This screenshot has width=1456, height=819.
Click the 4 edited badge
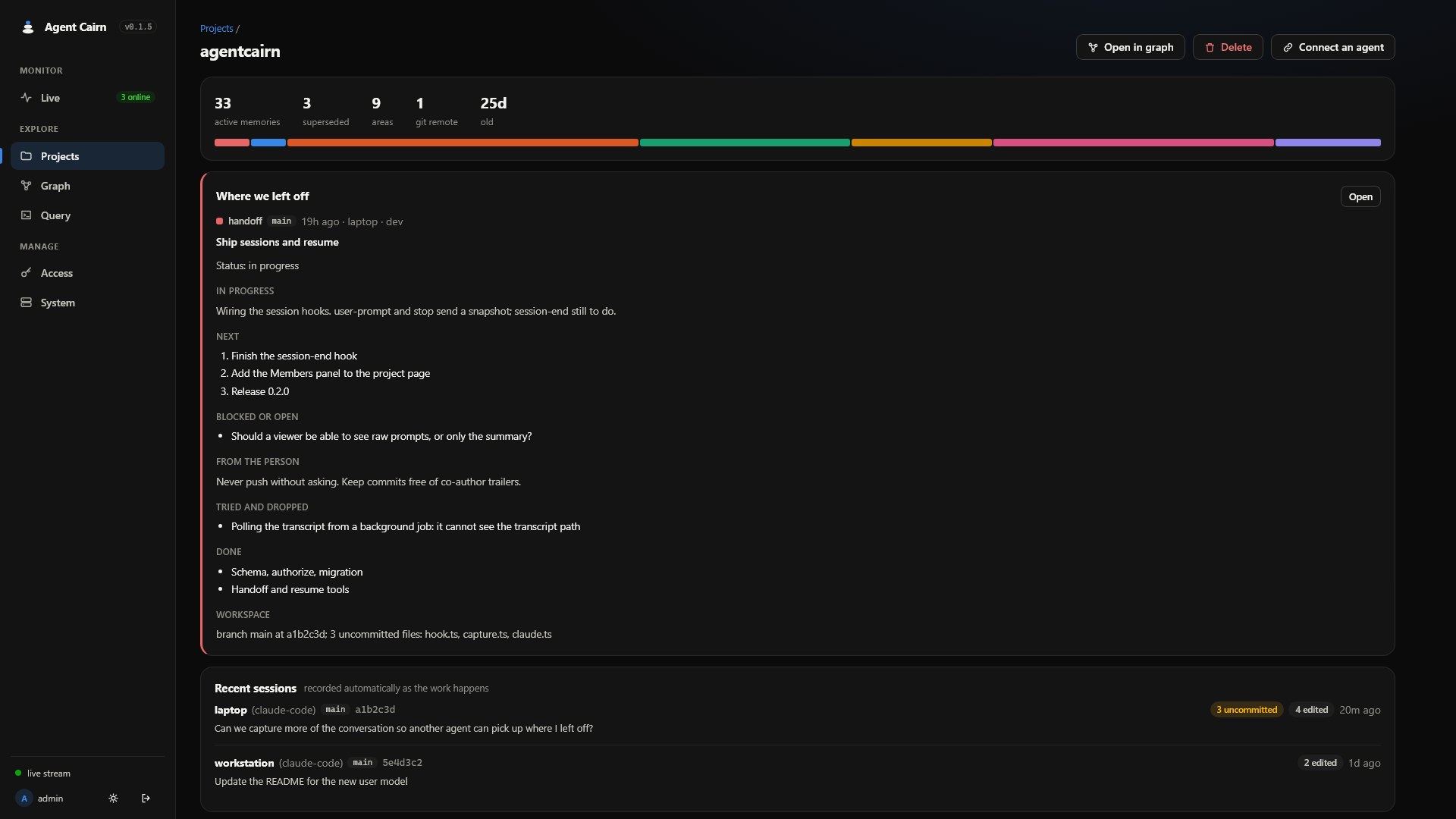pos(1311,710)
